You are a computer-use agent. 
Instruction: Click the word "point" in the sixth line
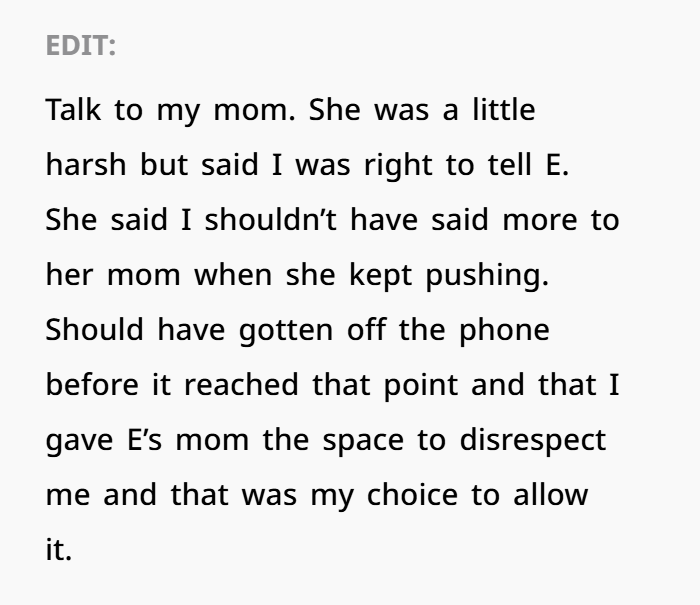(421, 385)
